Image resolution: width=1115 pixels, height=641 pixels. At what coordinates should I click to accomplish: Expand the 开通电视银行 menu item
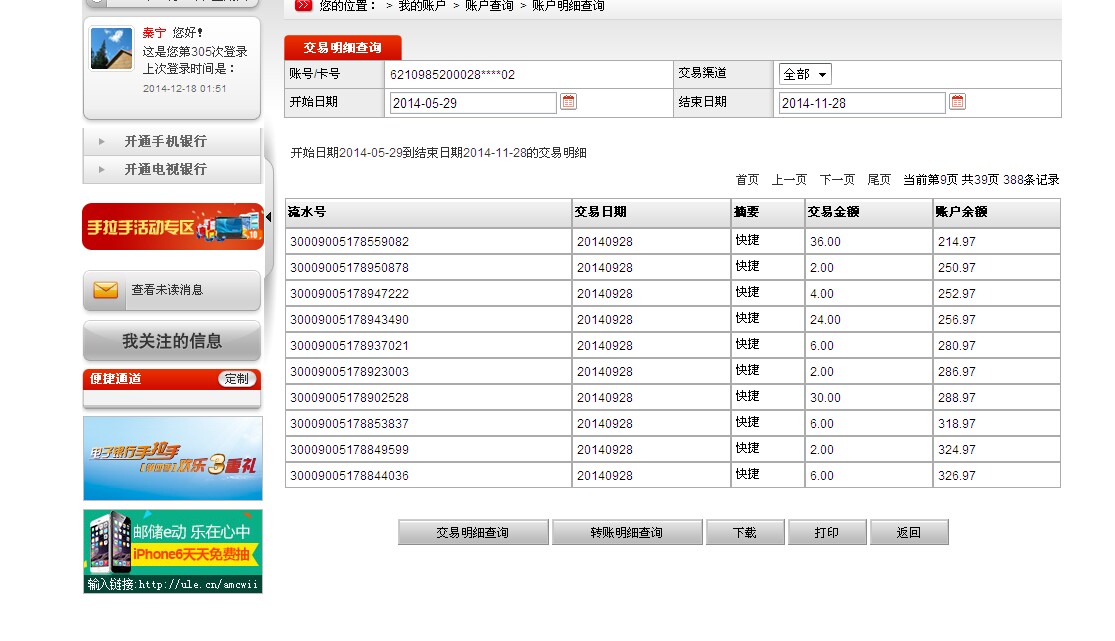click(x=165, y=169)
